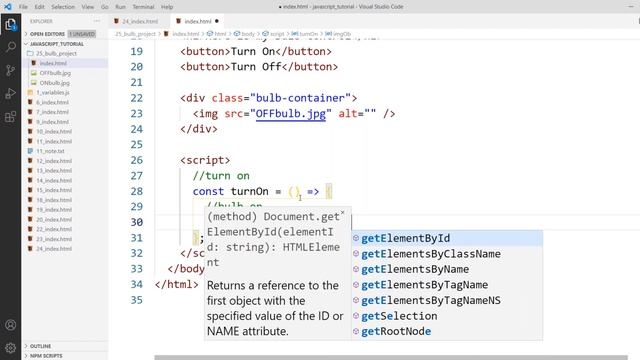Click the editor horizontal scrollbar
The height and width of the screenshot is (360, 640).
391,358
